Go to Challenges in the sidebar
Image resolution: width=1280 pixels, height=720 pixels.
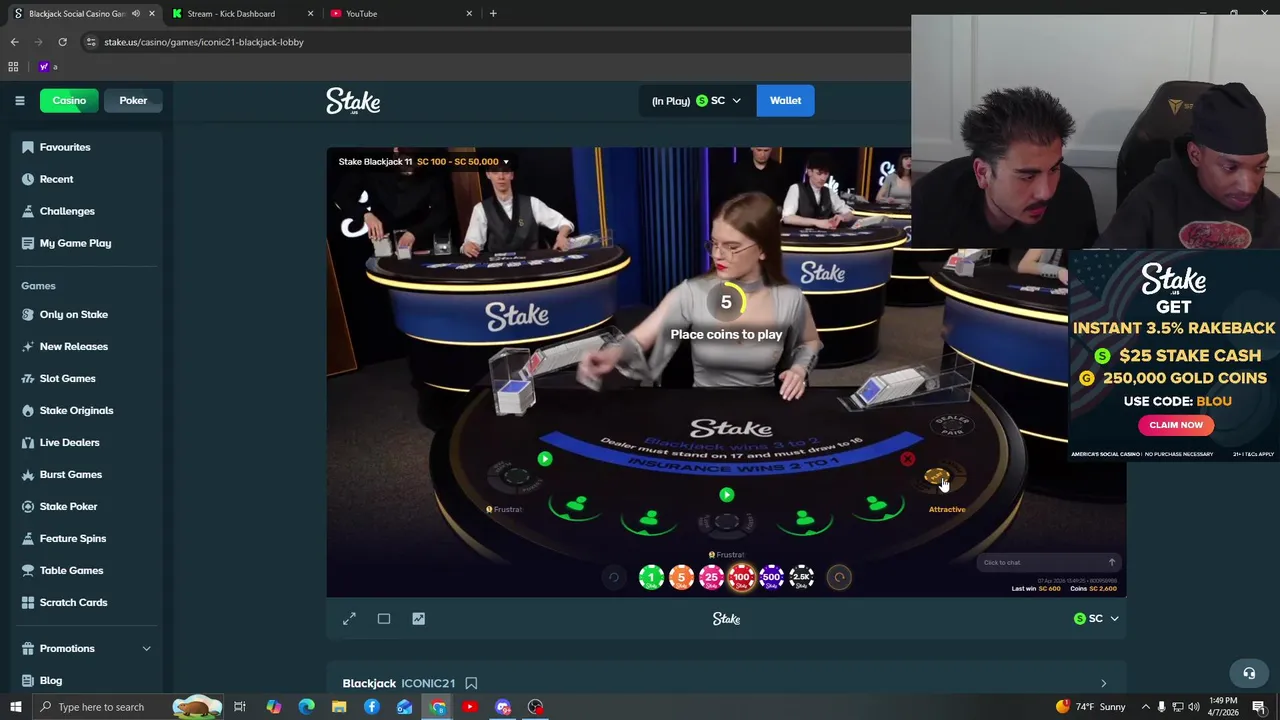point(67,211)
